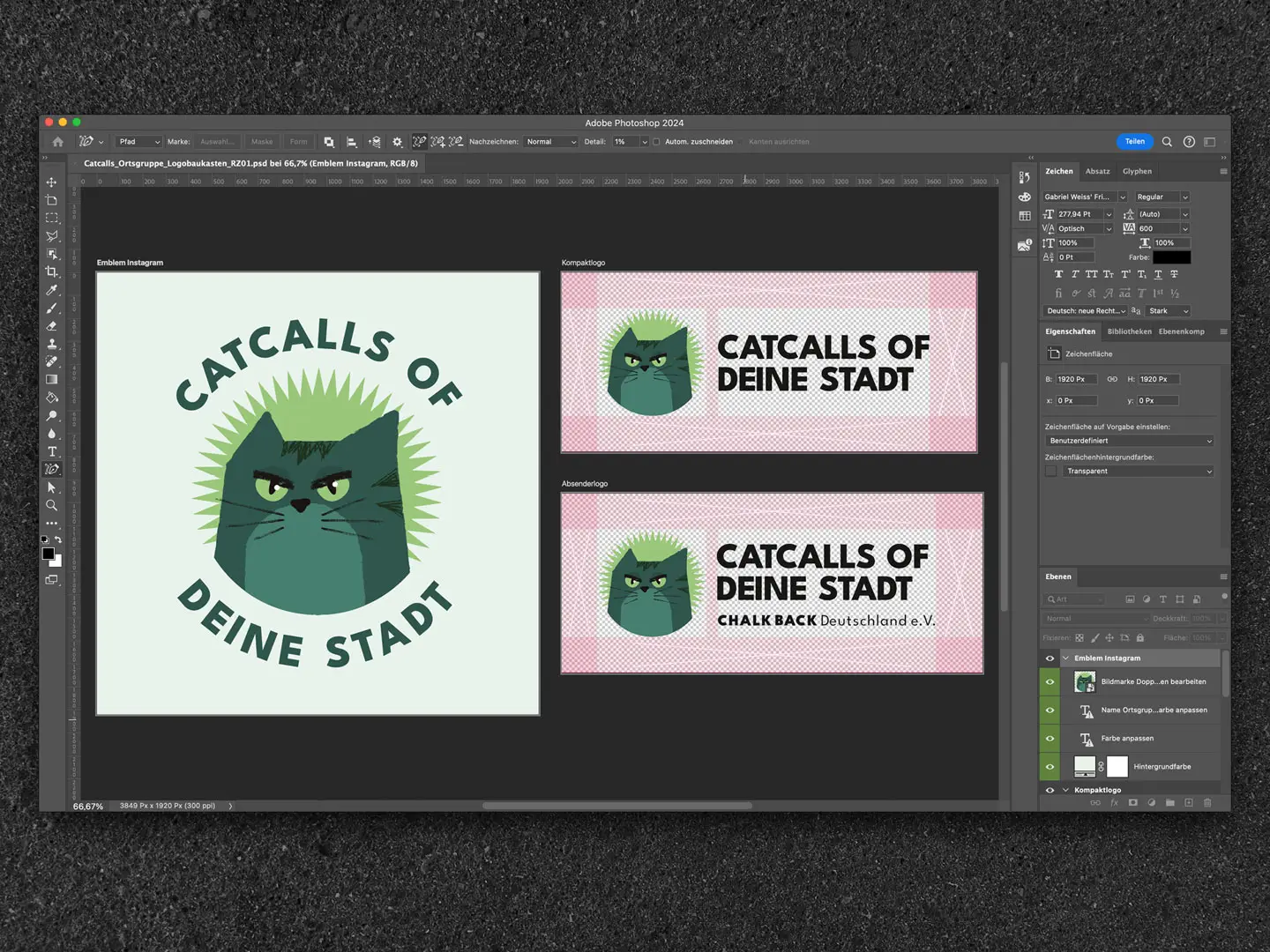This screenshot has width=1270, height=952.
Task: Switch to the Absatz tab
Action: pos(1098,171)
